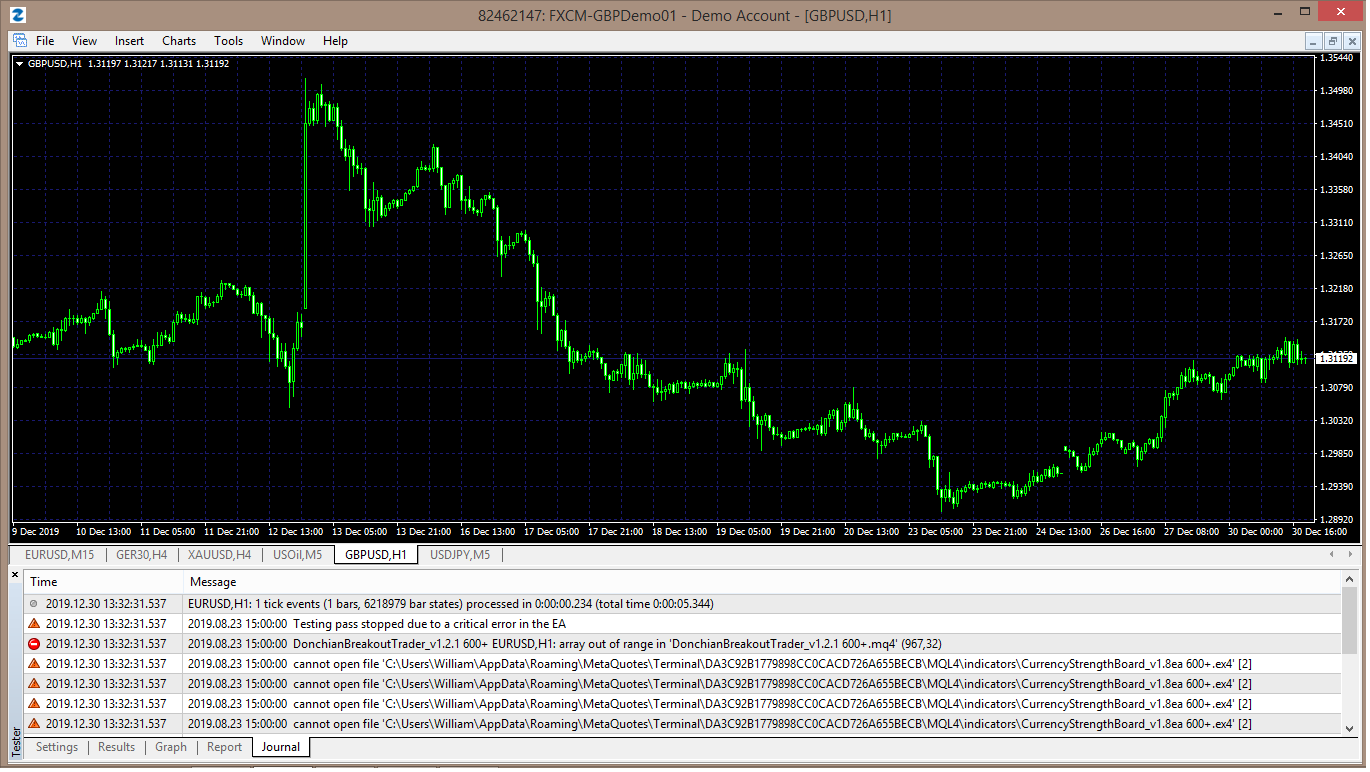Open the chart document icon beside File menu
1370x772 pixels.
19,41
